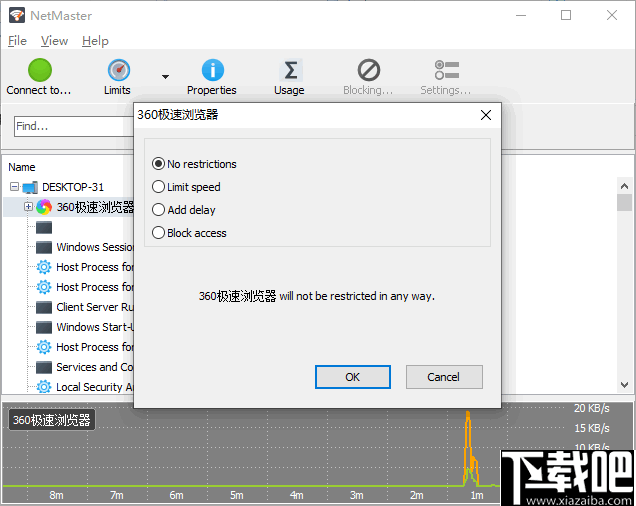Click the Blocking… toolbar icon

[368, 70]
